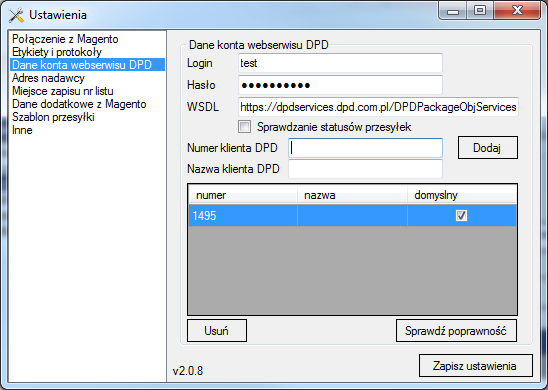Minimize the Ustawienia window
This screenshot has height=390, width=548.
click(x=453, y=11)
